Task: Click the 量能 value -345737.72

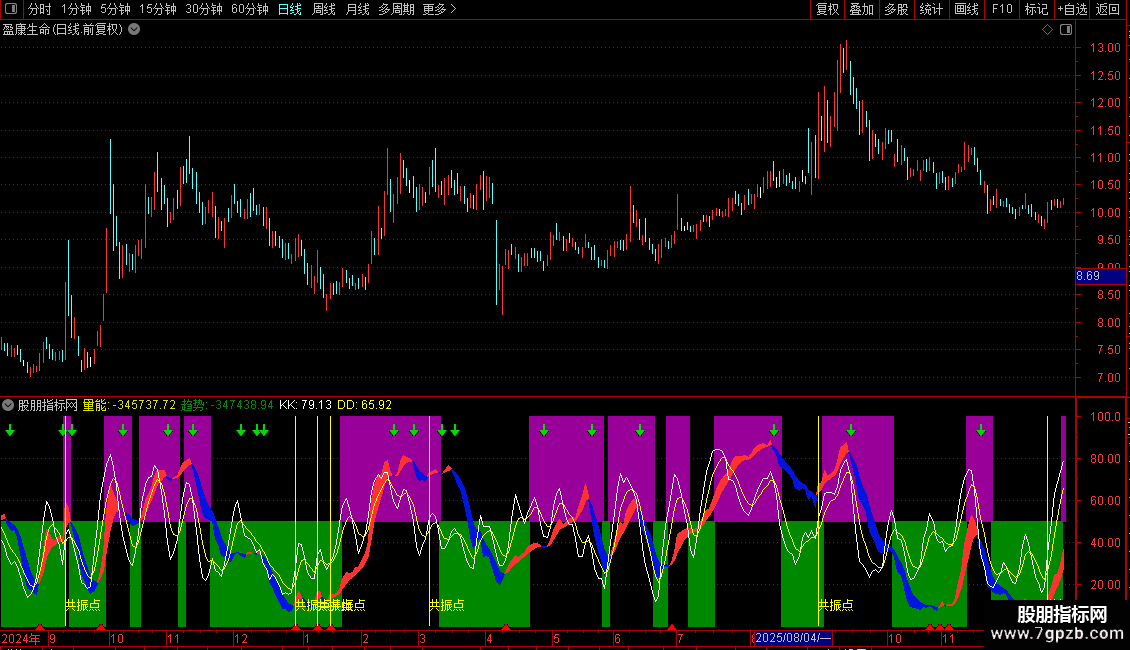Action: (144, 405)
